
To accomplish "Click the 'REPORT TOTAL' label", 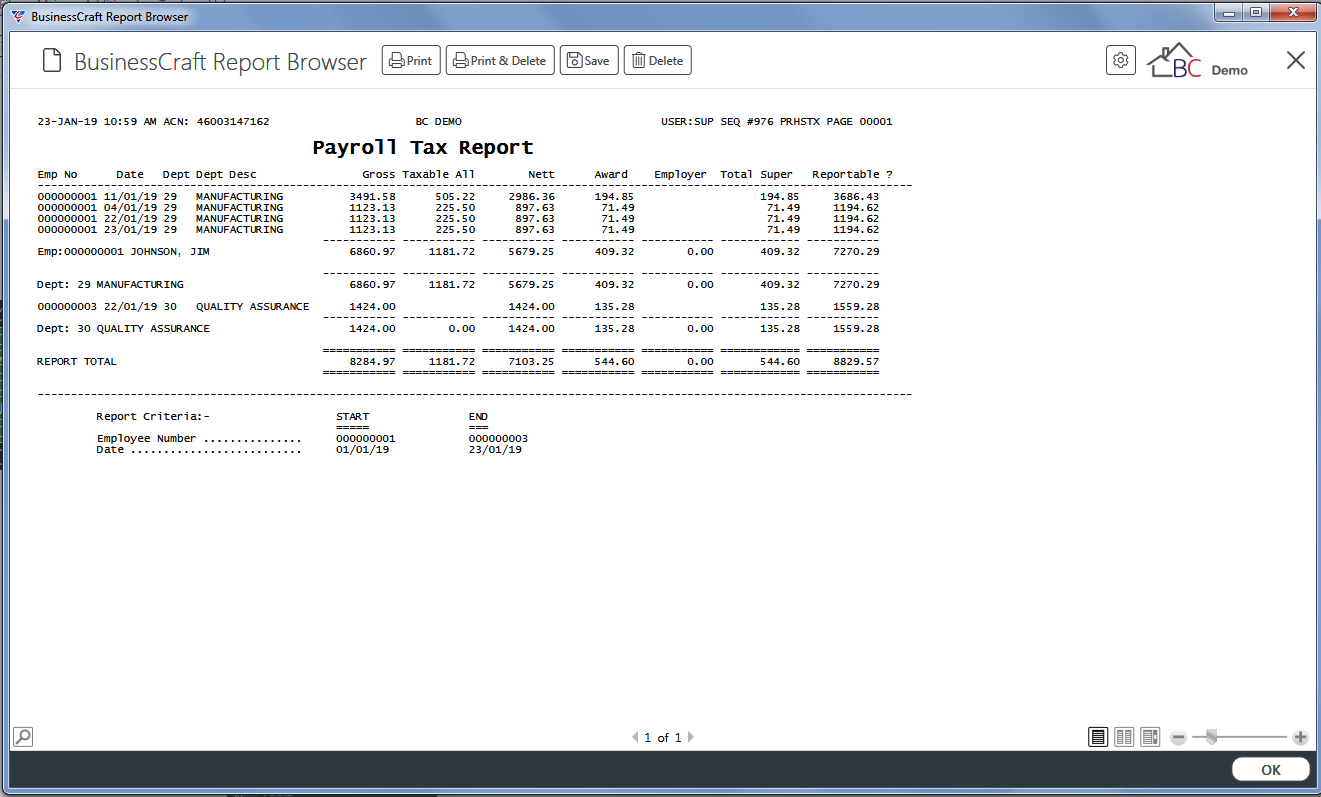I will 77,361.
